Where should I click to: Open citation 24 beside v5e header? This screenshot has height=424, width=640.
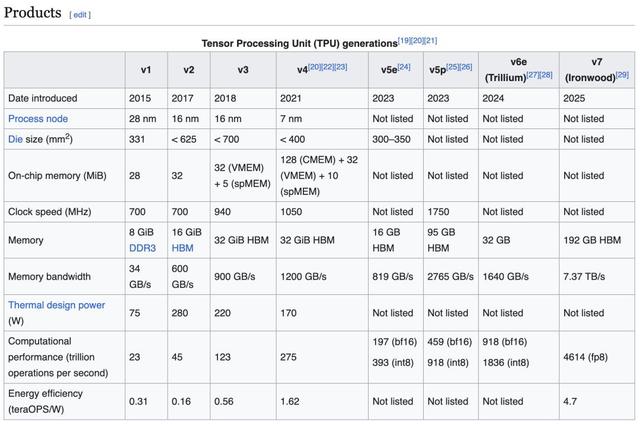(x=403, y=65)
